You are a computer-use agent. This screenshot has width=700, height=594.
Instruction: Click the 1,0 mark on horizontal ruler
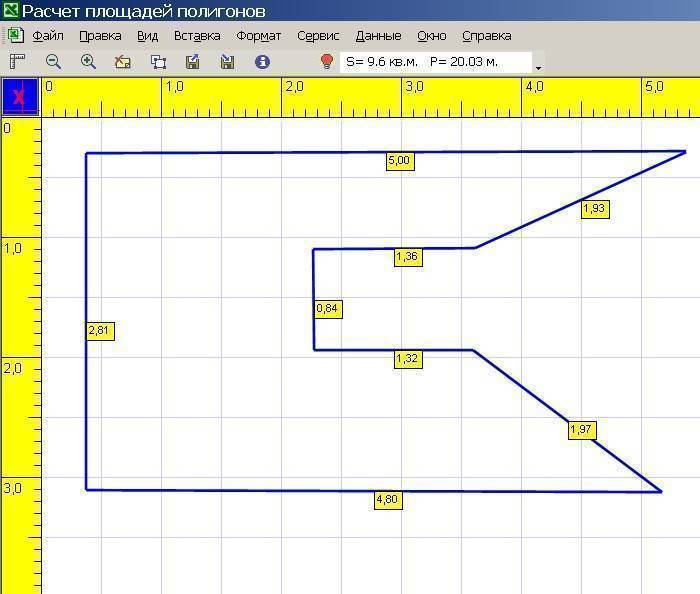click(x=174, y=87)
